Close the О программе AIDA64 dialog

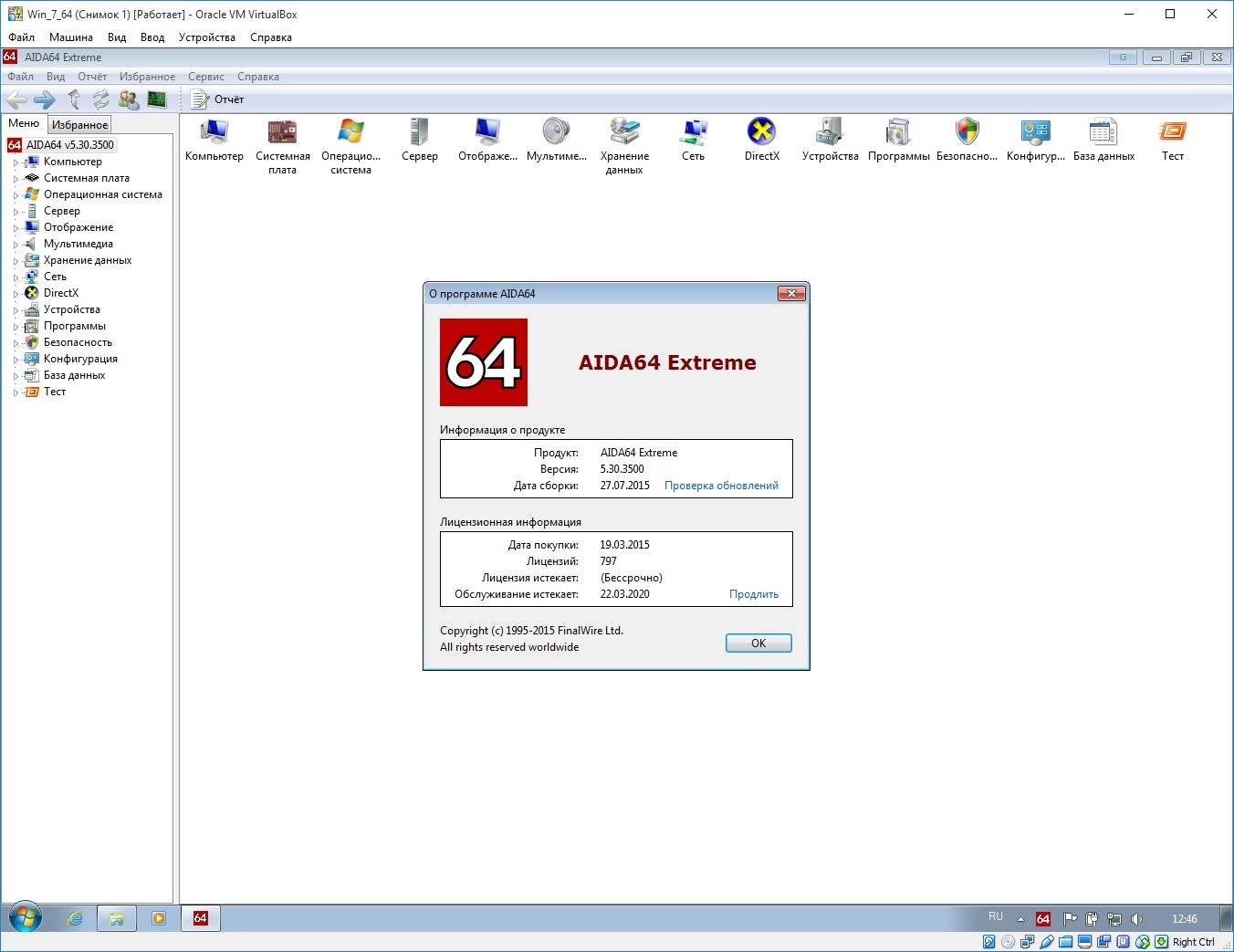(791, 293)
